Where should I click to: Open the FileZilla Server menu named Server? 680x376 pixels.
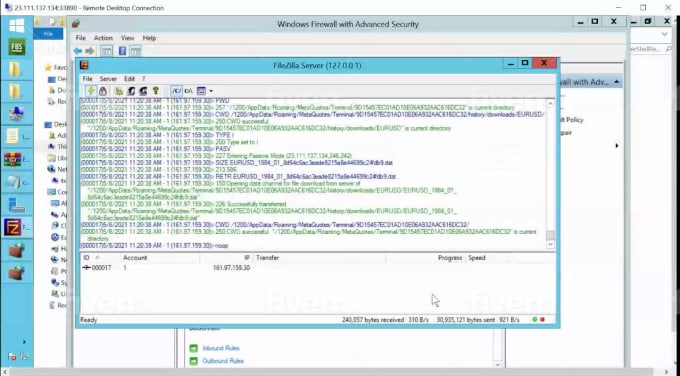[108, 78]
